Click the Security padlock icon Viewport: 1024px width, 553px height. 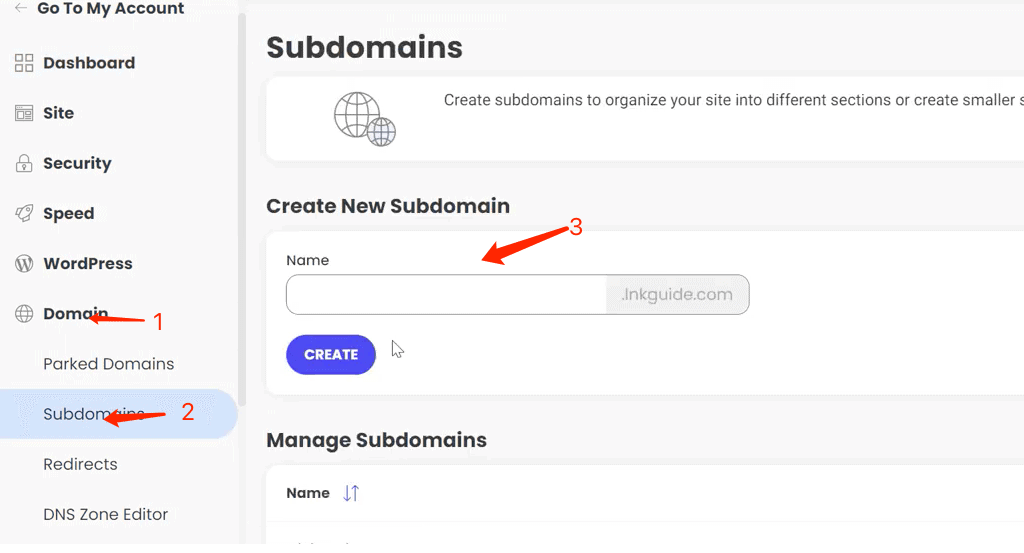(24, 163)
